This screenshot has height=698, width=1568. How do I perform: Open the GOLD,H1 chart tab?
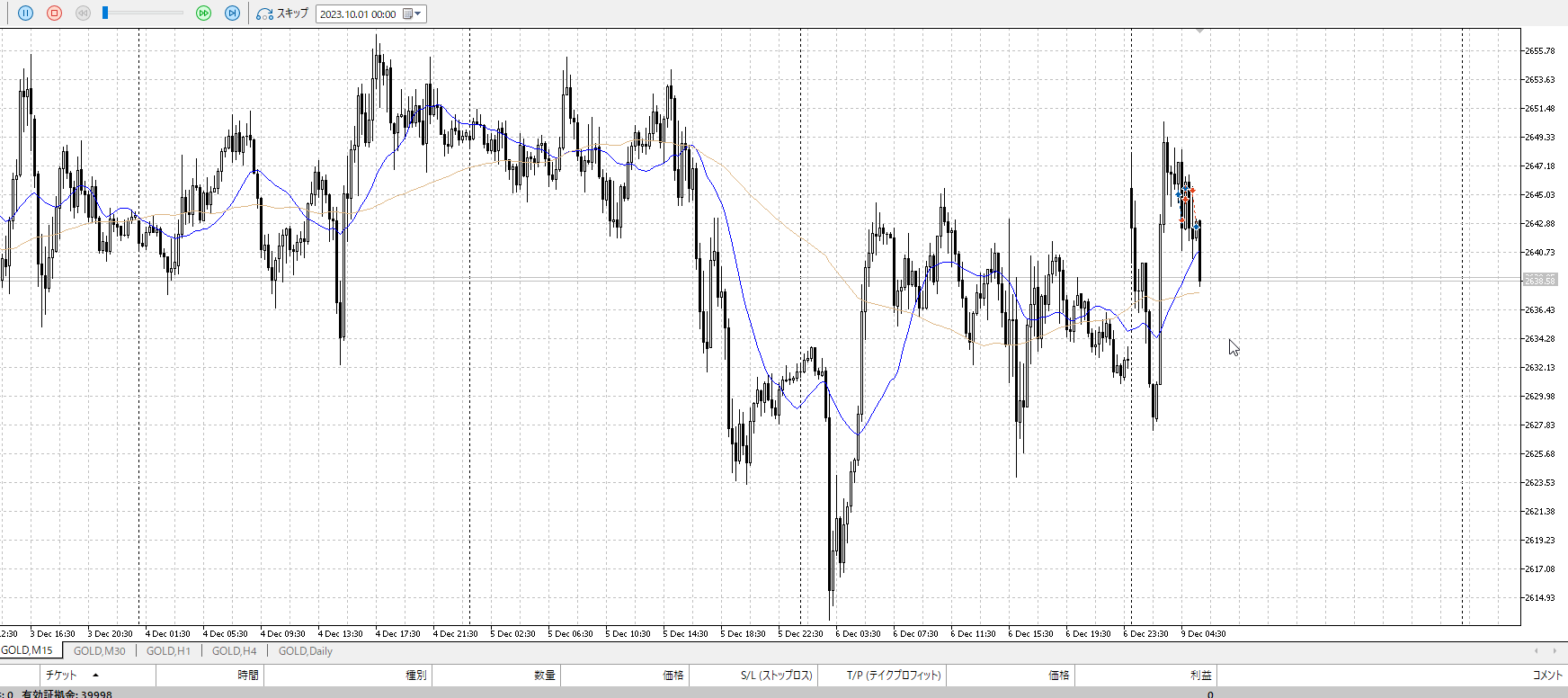tap(168, 651)
